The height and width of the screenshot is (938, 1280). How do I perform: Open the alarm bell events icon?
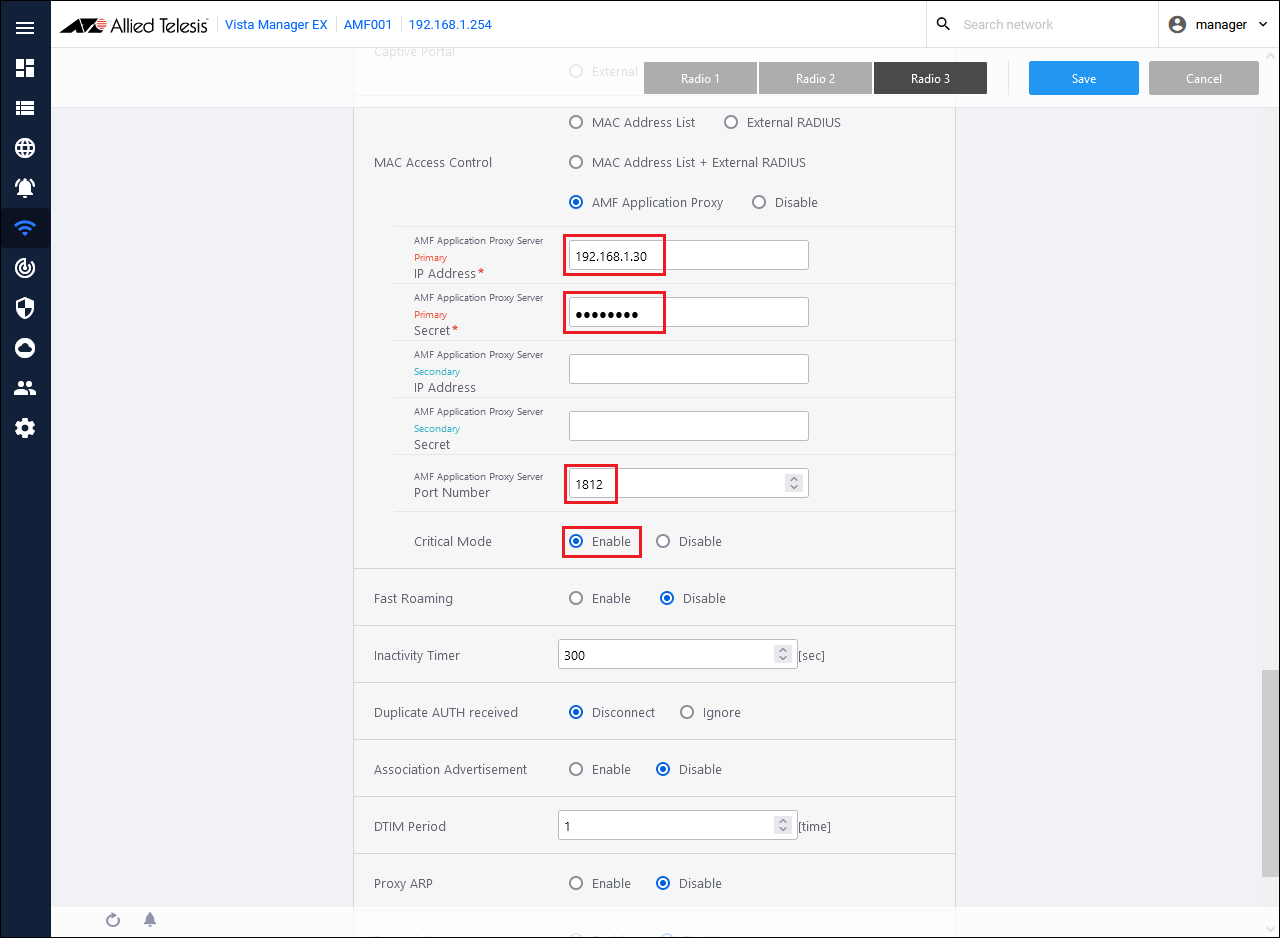(x=25, y=188)
